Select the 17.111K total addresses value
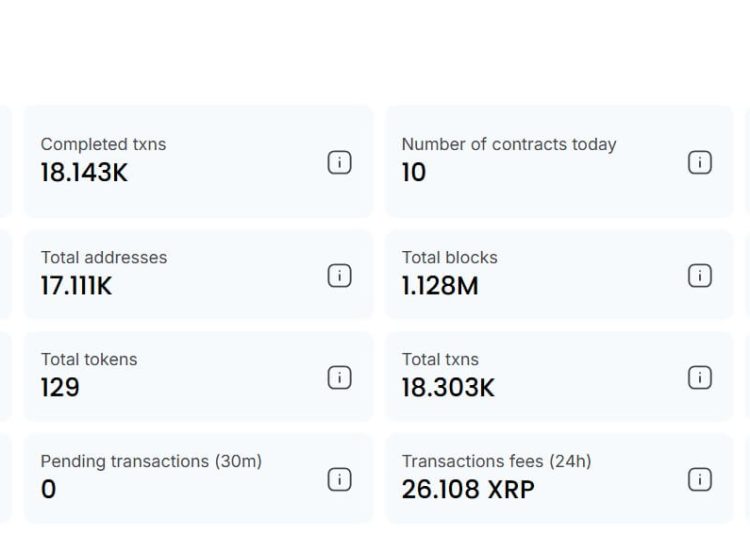Image resolution: width=750 pixels, height=536 pixels. (76, 286)
